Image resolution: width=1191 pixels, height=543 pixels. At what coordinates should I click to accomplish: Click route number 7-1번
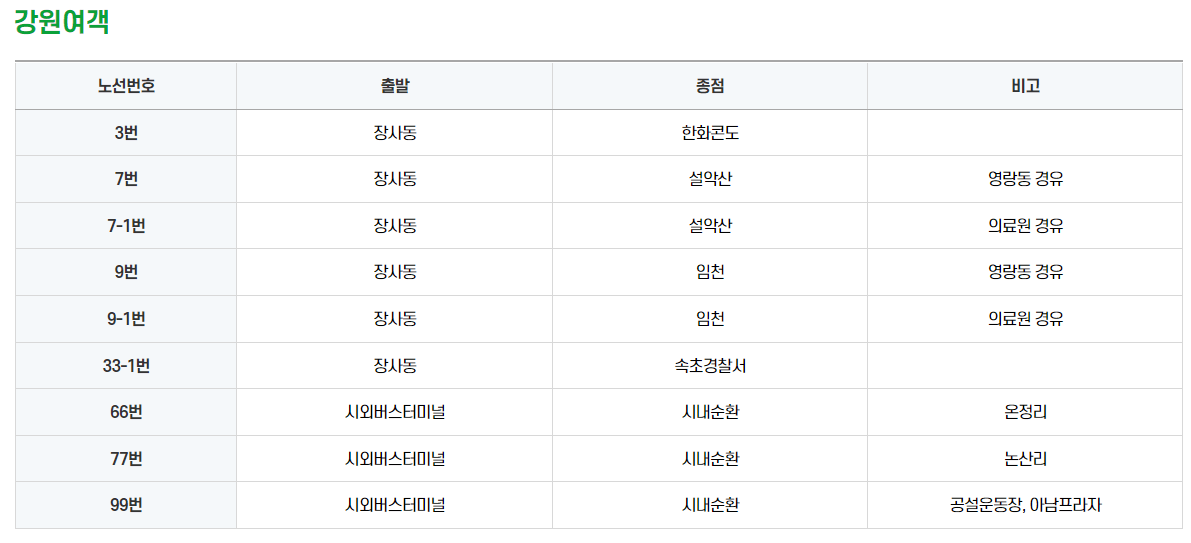pyautogui.click(x=126, y=226)
